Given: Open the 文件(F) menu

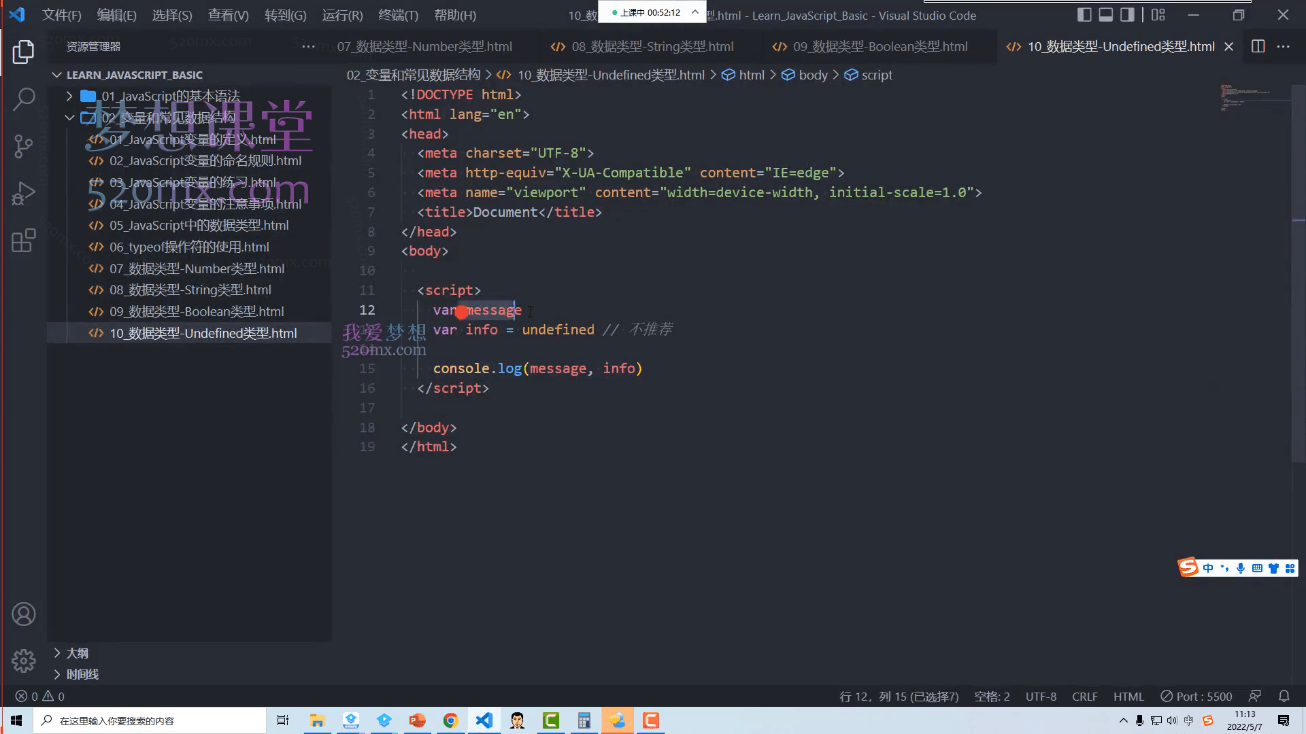Looking at the screenshot, I should point(62,15).
